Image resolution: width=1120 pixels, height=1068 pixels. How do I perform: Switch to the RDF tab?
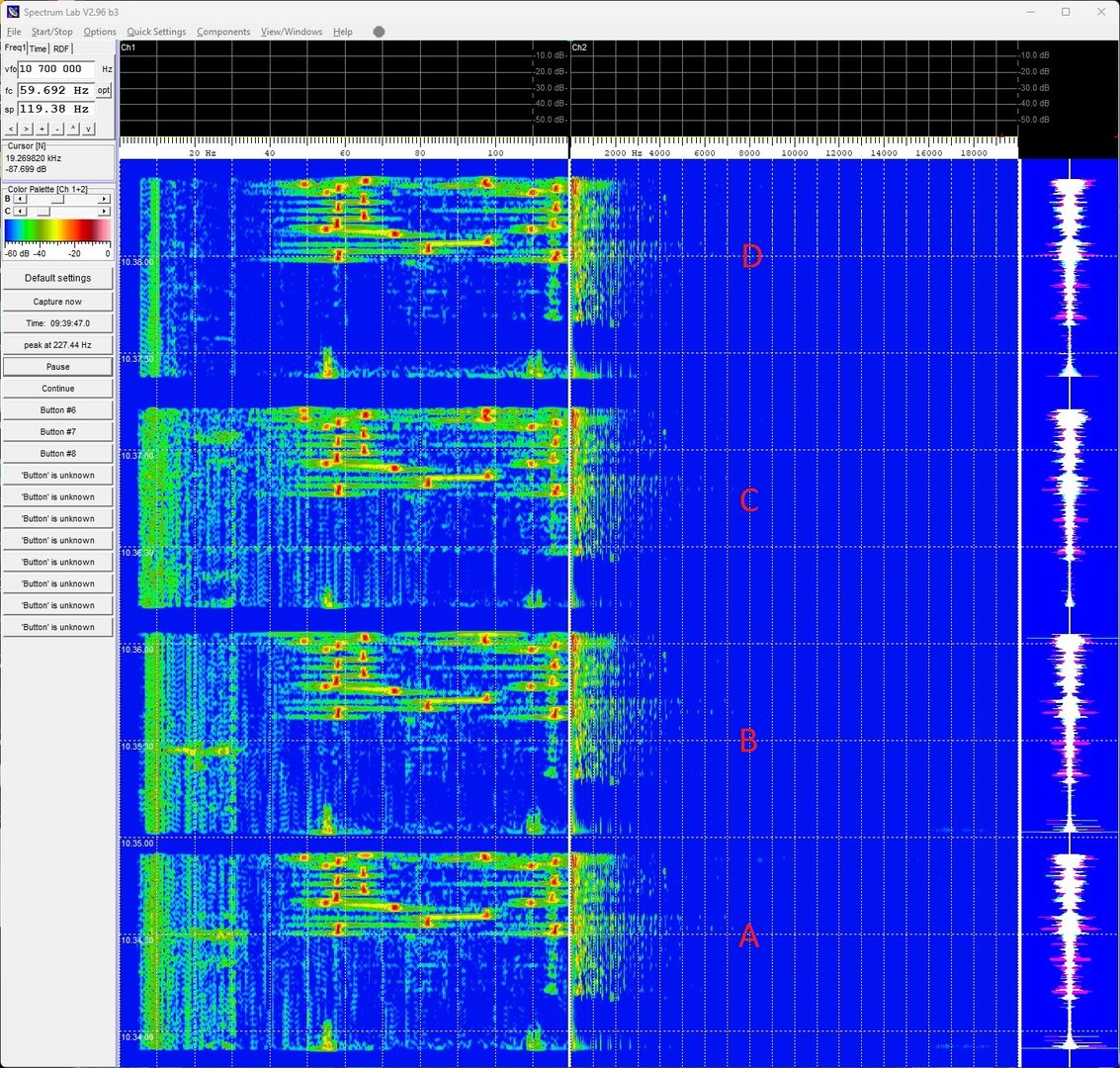61,48
